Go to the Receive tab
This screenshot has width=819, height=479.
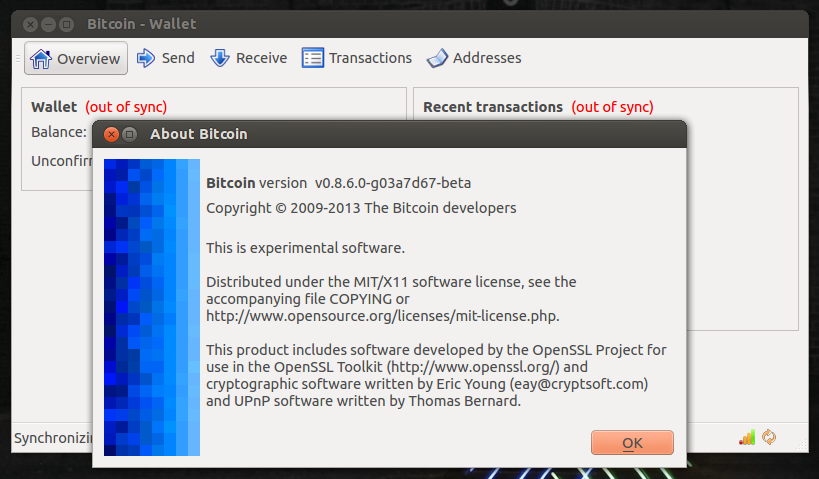(x=249, y=58)
